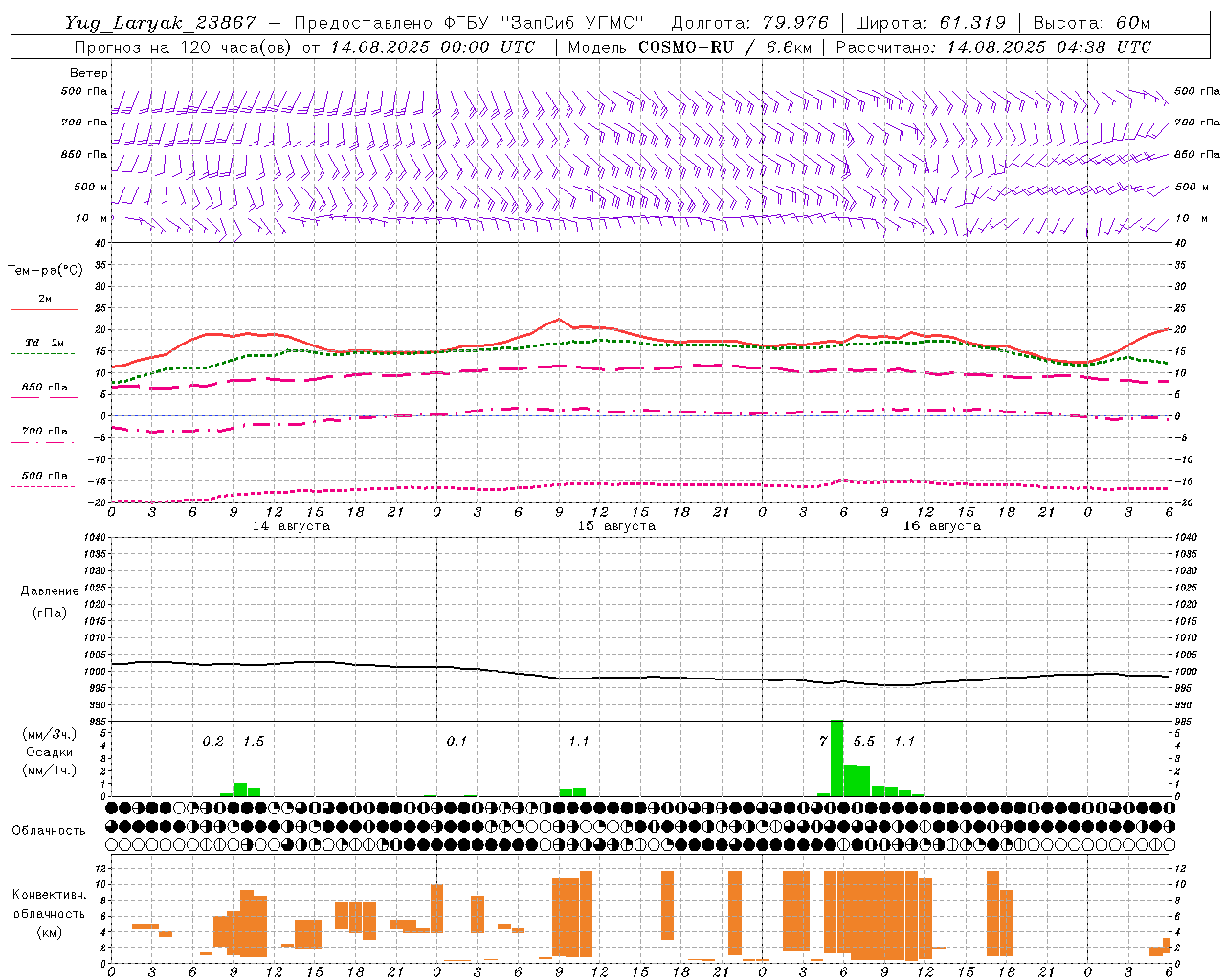Click the 1.5 precipitation amount
This screenshot has width=1225, height=980.
click(x=254, y=742)
